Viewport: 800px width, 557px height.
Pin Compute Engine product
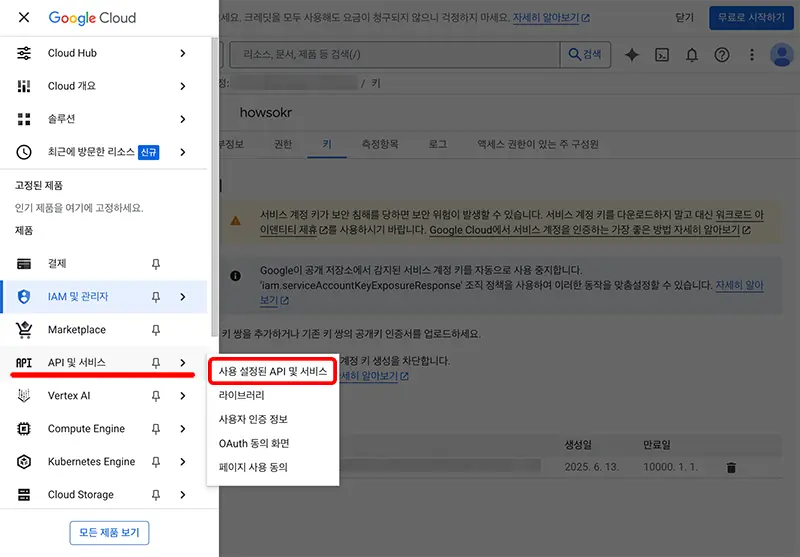click(x=156, y=429)
